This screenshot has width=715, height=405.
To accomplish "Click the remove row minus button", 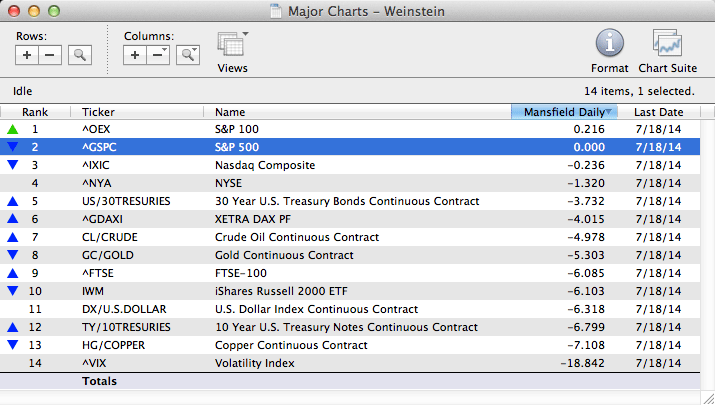I will pyautogui.click(x=51, y=55).
